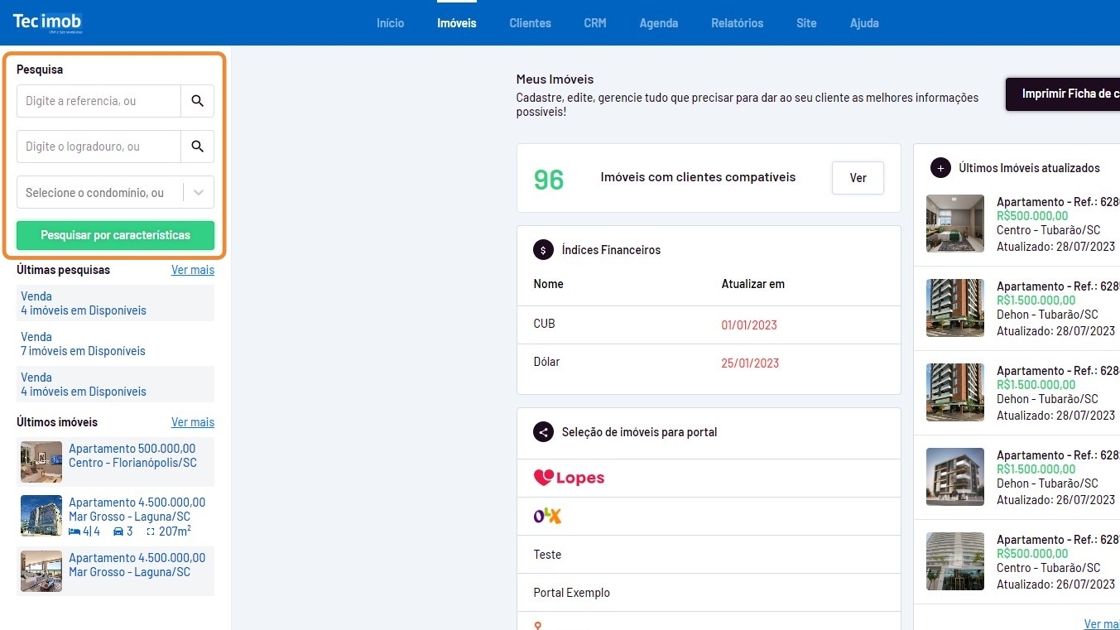Viewport: 1120px width, 630px height.
Task: Click the share icon beside Seleção de imóveis
Action: click(x=543, y=432)
